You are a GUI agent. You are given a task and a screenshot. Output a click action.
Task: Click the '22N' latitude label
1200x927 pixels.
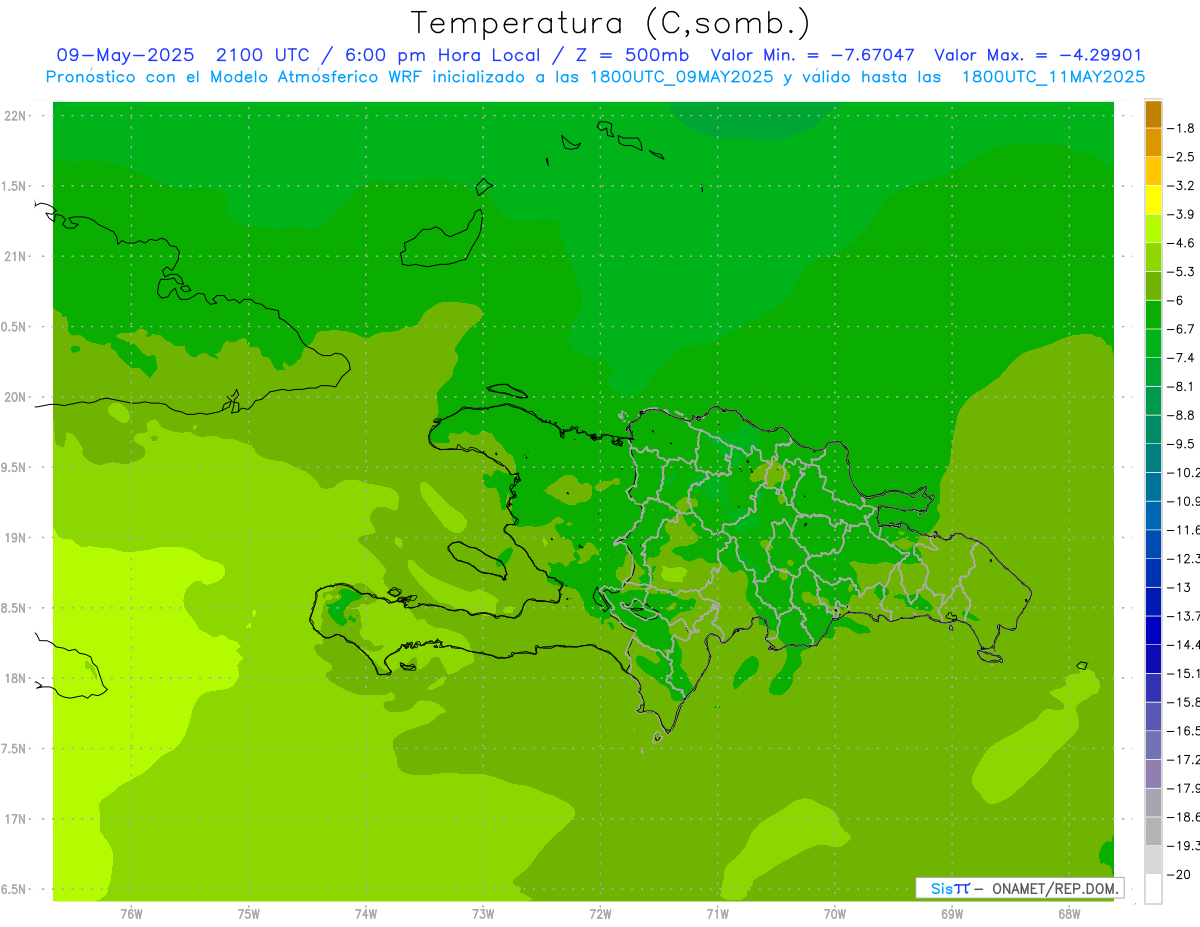(x=15, y=116)
